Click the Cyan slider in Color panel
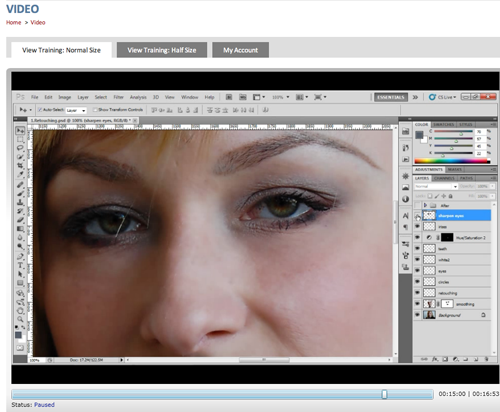This screenshot has width=500, height=412. 453,132
